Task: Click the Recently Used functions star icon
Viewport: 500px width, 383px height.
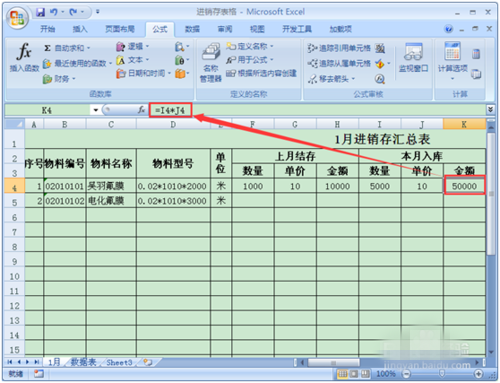Action: pos(47,63)
